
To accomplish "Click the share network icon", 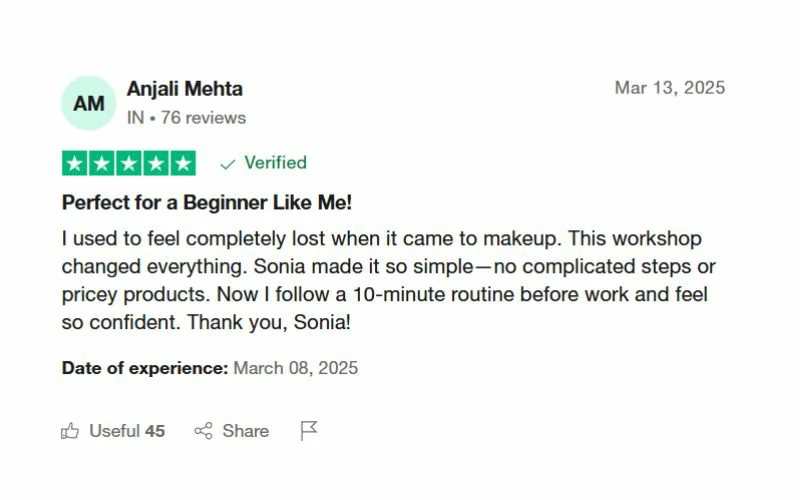I will tap(204, 431).
